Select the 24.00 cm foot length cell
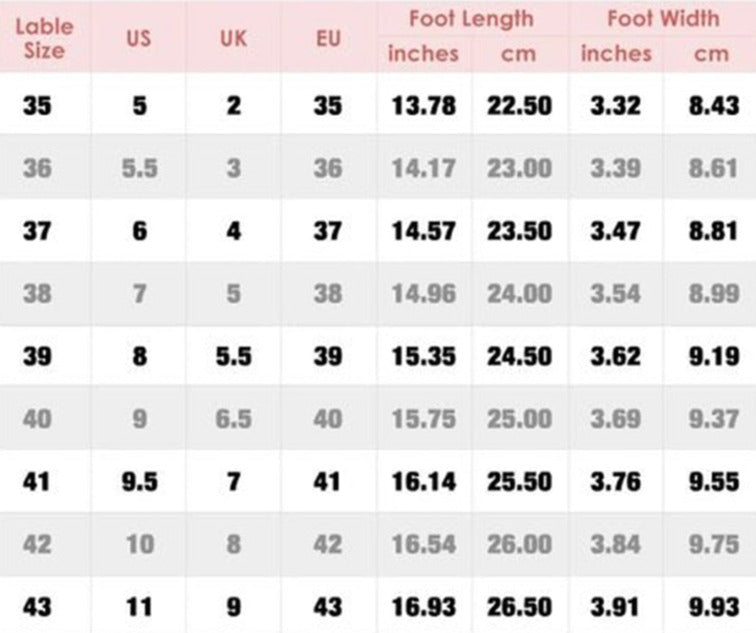 519,294
